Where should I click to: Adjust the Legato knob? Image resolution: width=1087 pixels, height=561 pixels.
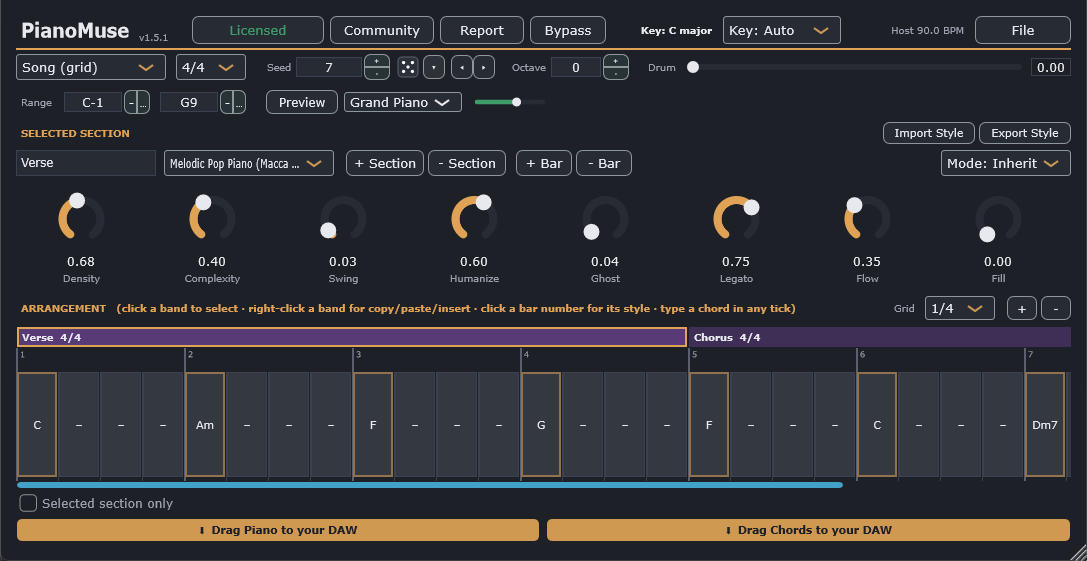(x=736, y=218)
